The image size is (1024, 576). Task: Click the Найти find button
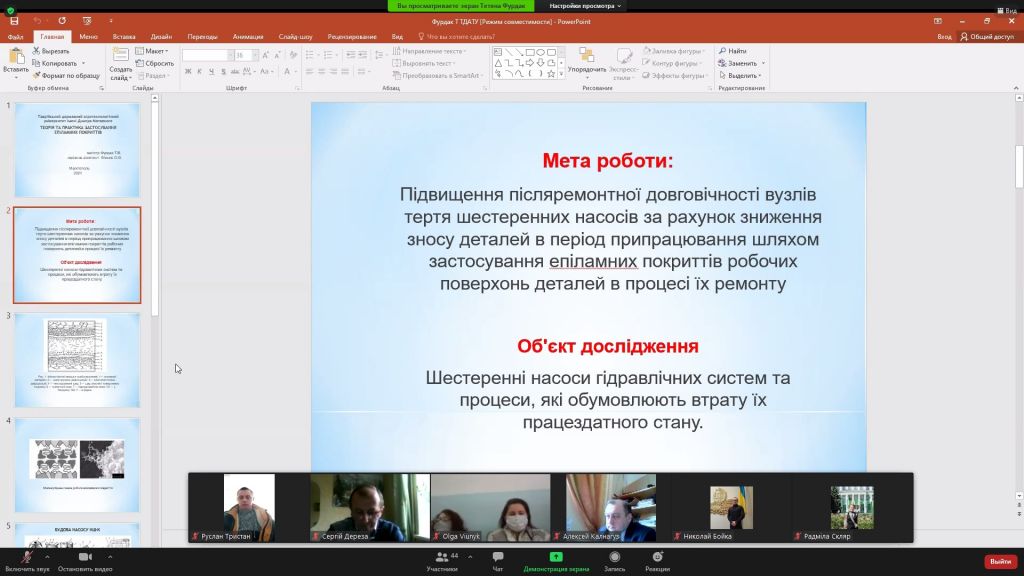coord(735,50)
